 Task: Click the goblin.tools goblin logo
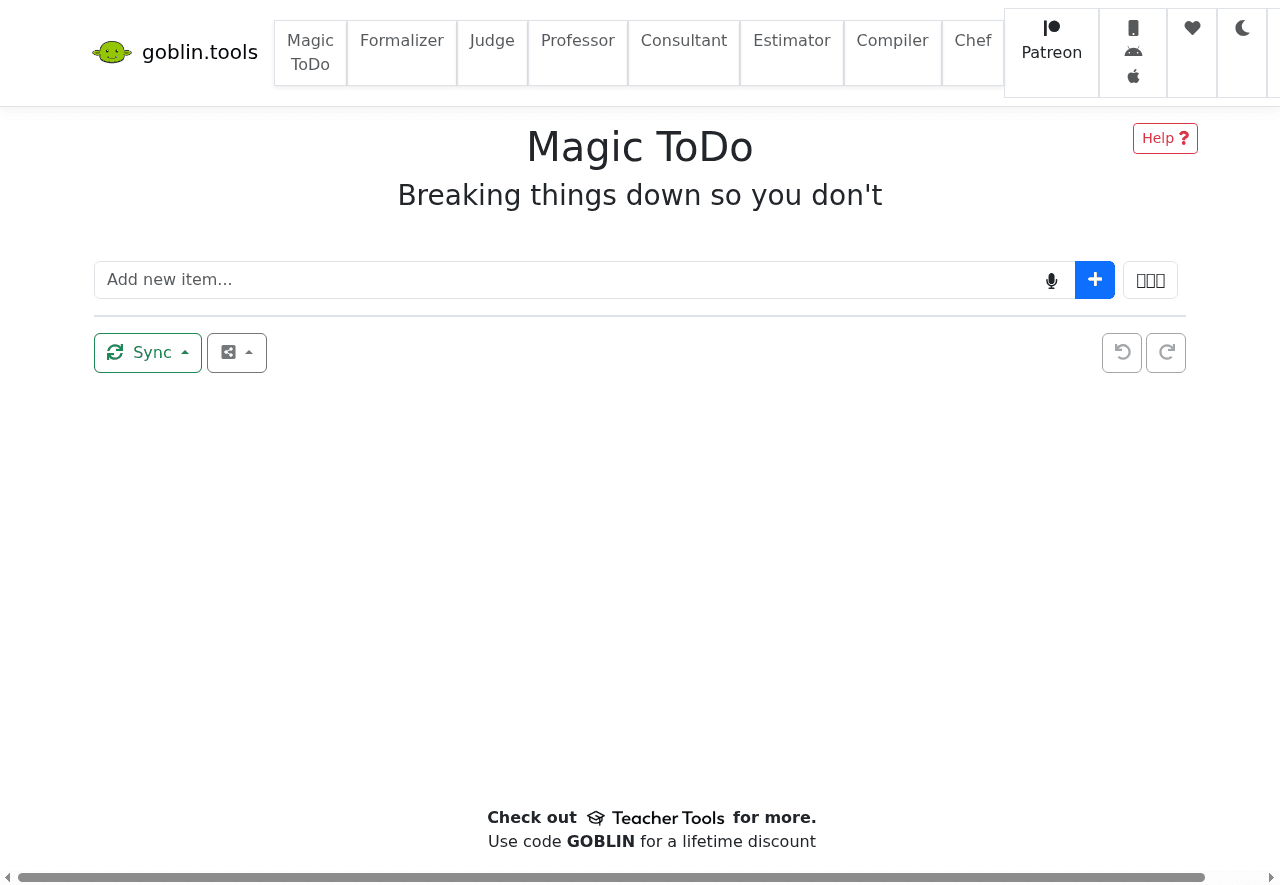[x=110, y=51]
